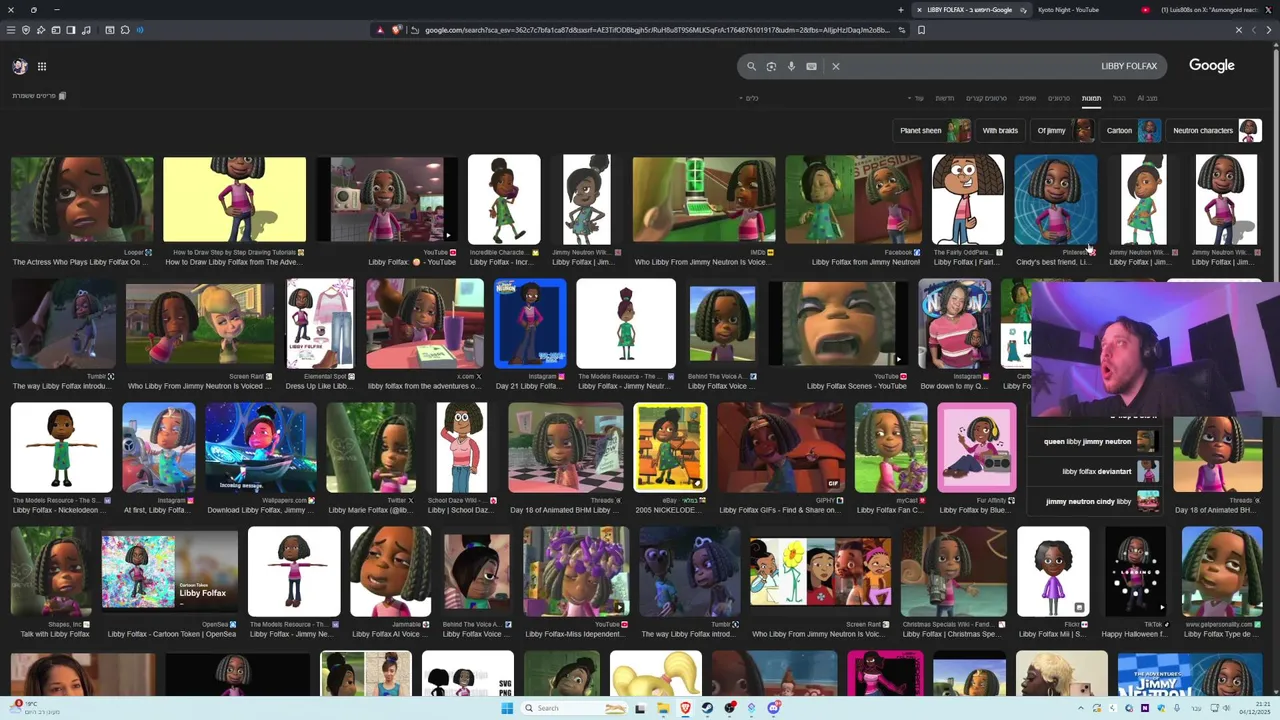The height and width of the screenshot is (720, 1280).
Task: Open the Tools dropdown (כלים)
Action: coord(749,98)
